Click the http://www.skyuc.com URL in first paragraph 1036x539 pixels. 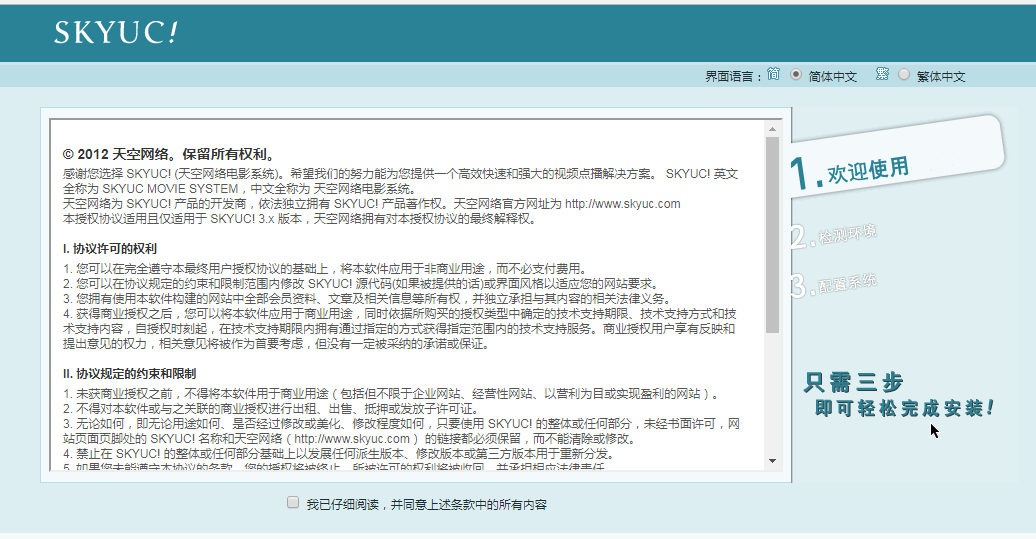[x=622, y=203]
